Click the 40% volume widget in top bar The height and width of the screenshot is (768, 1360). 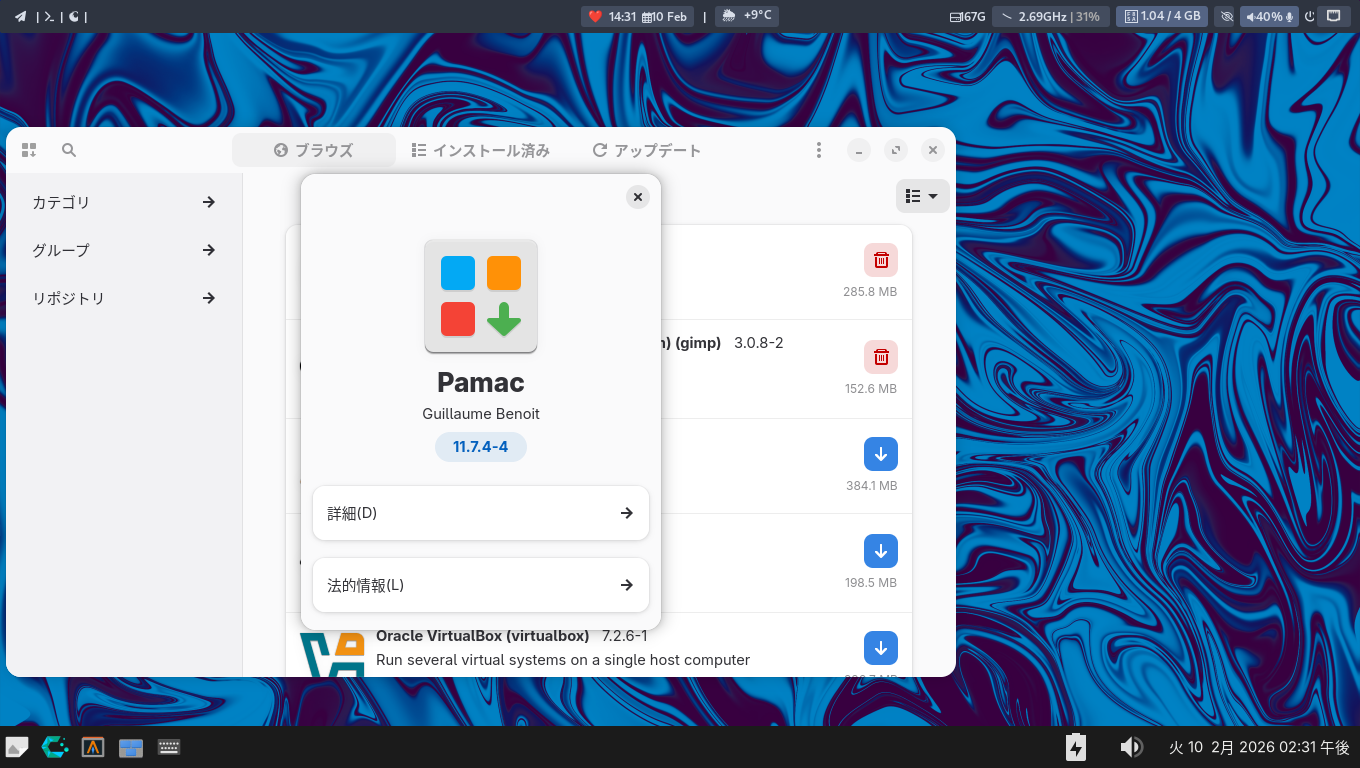pos(1270,16)
